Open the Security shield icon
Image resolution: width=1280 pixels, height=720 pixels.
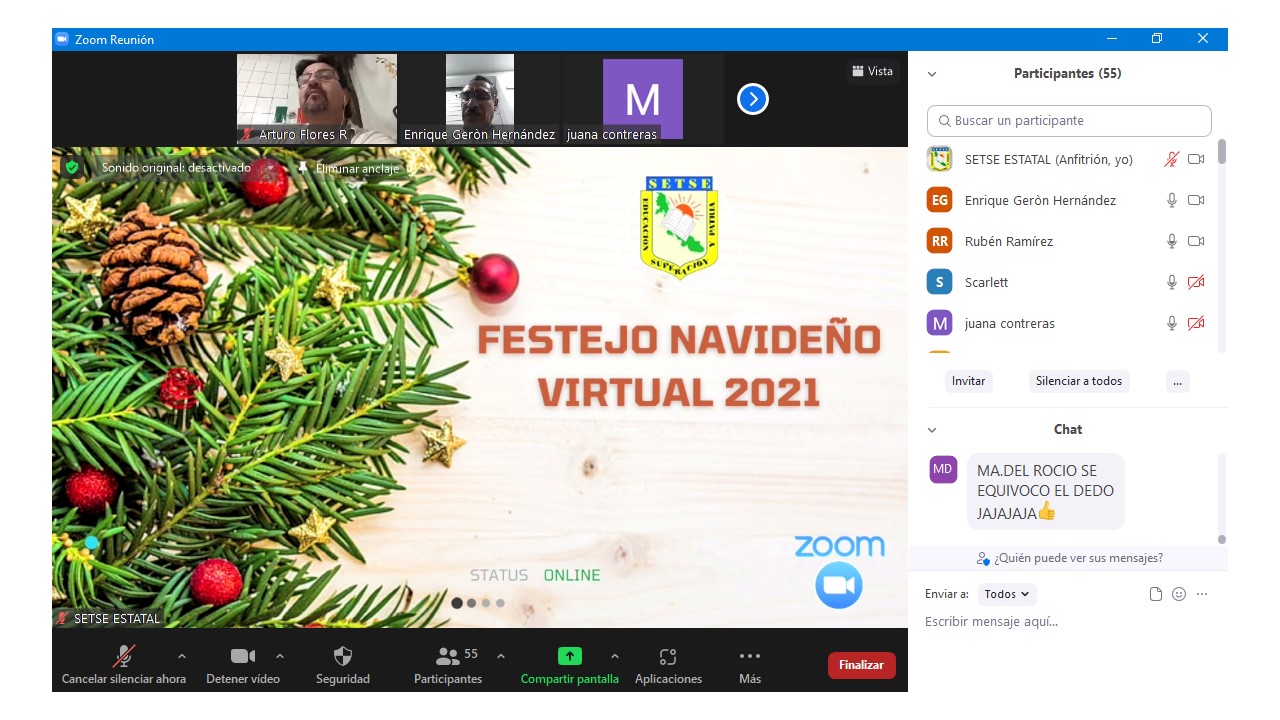343,656
